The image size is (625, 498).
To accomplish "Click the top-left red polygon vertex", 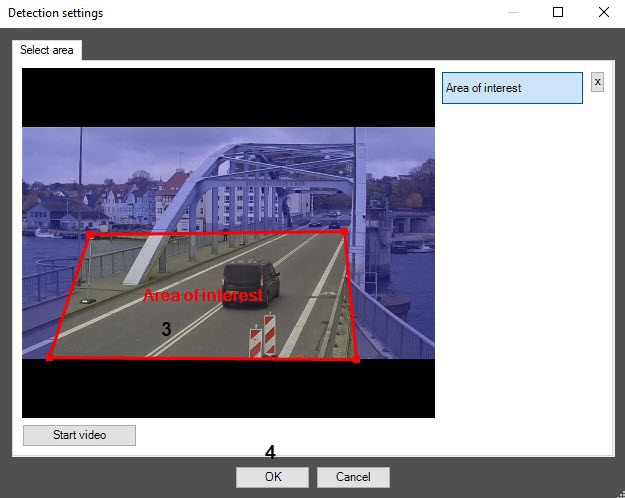I will (x=89, y=235).
